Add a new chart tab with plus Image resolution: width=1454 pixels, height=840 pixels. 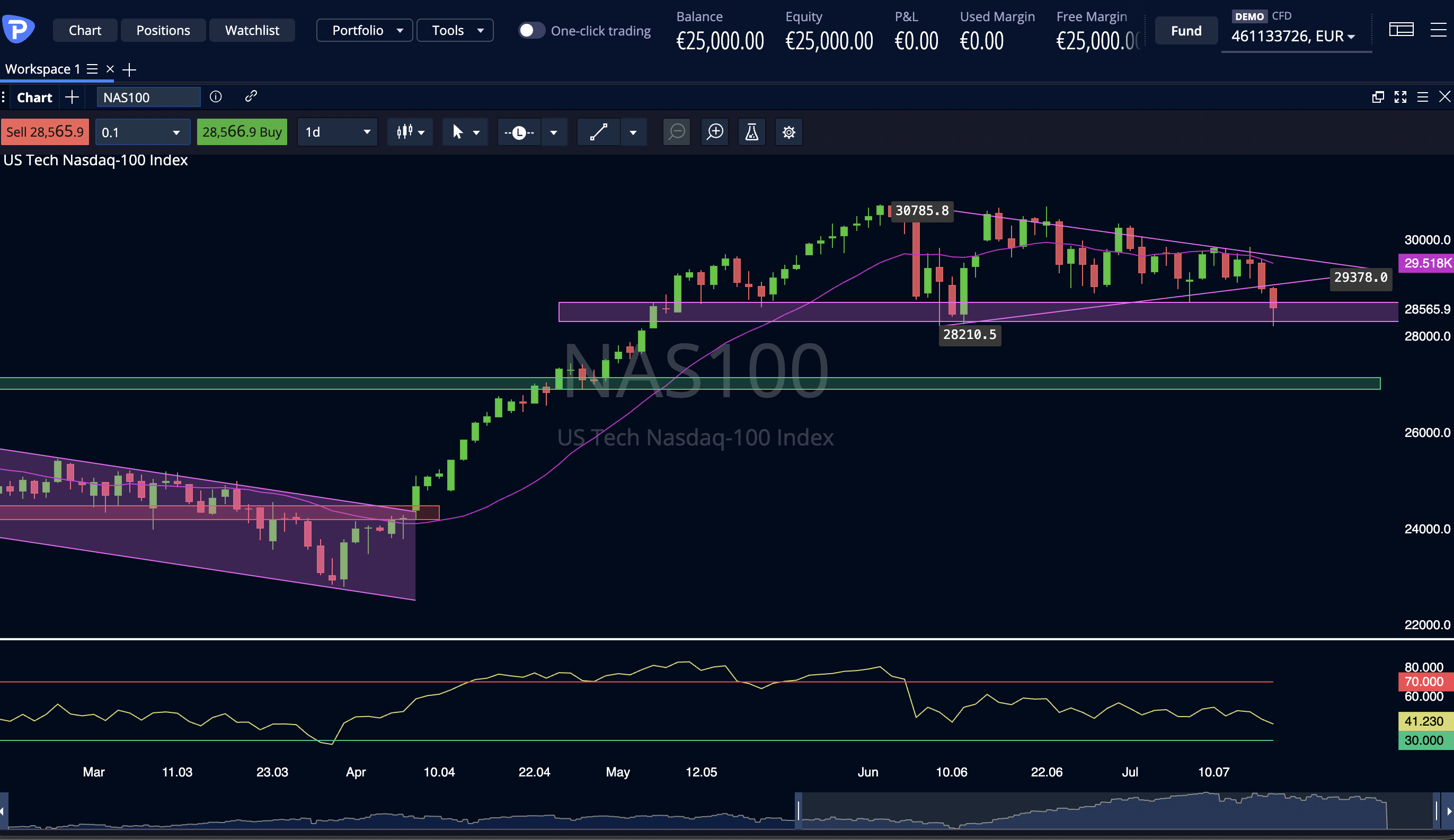click(x=72, y=97)
